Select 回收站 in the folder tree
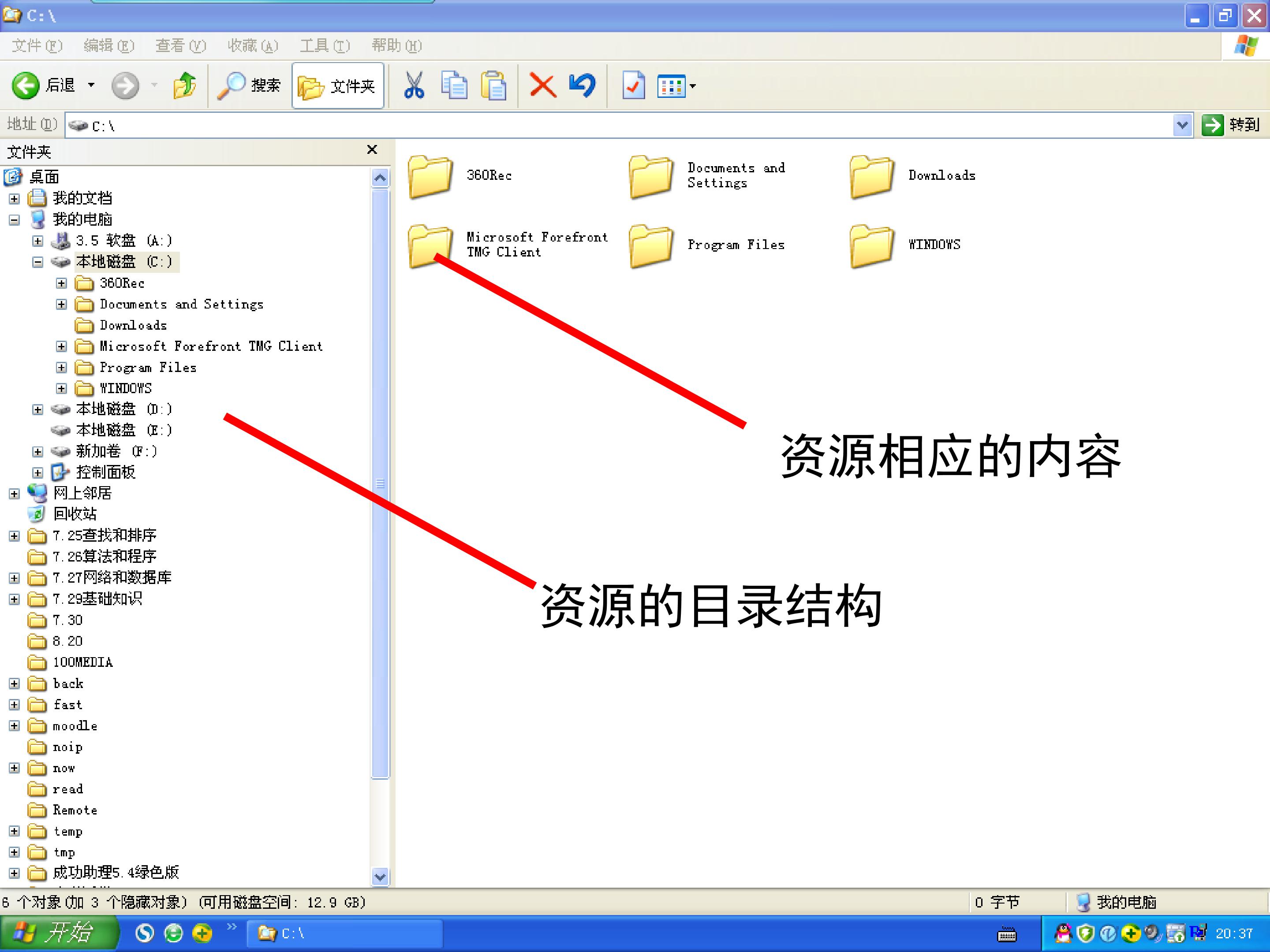 (75, 514)
